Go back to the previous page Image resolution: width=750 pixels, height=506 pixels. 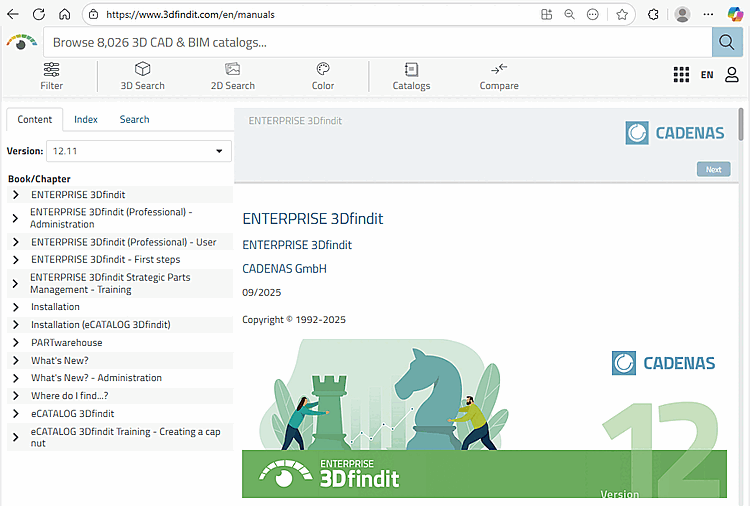(x=13, y=14)
